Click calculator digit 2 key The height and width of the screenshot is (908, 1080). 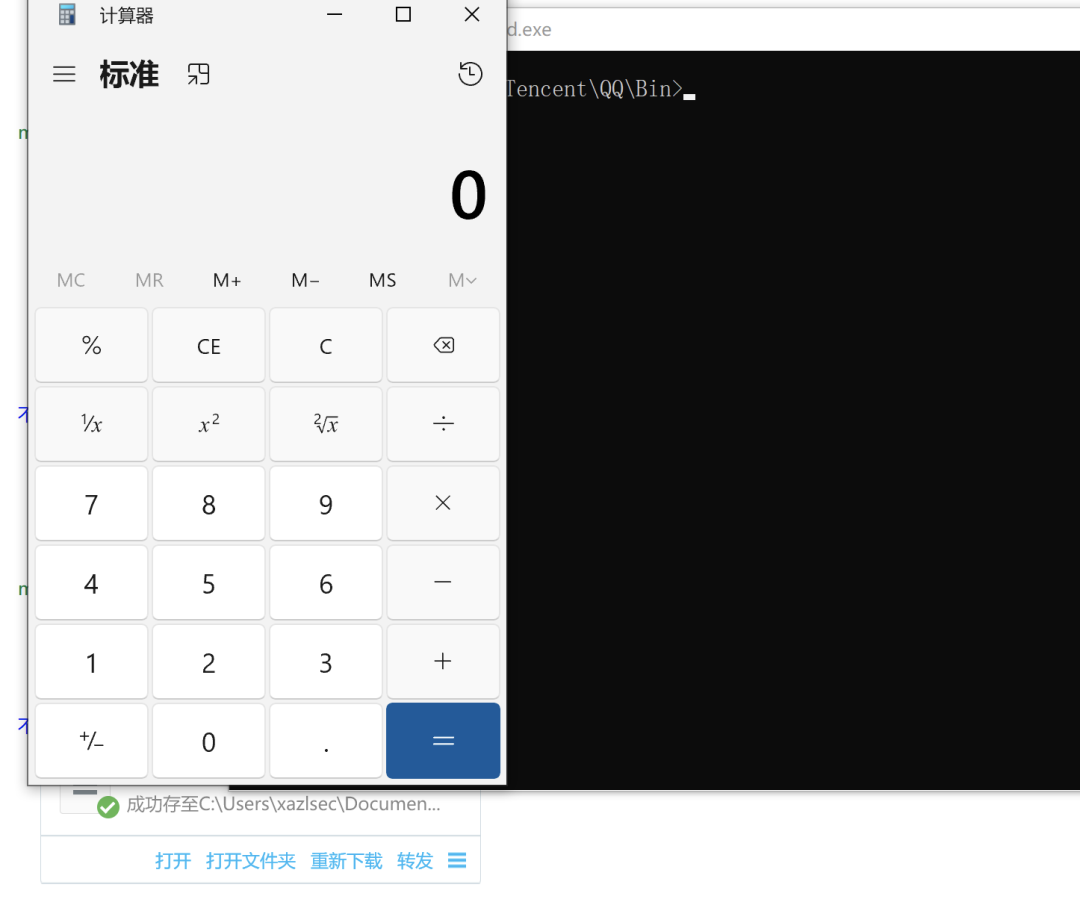coord(209,661)
